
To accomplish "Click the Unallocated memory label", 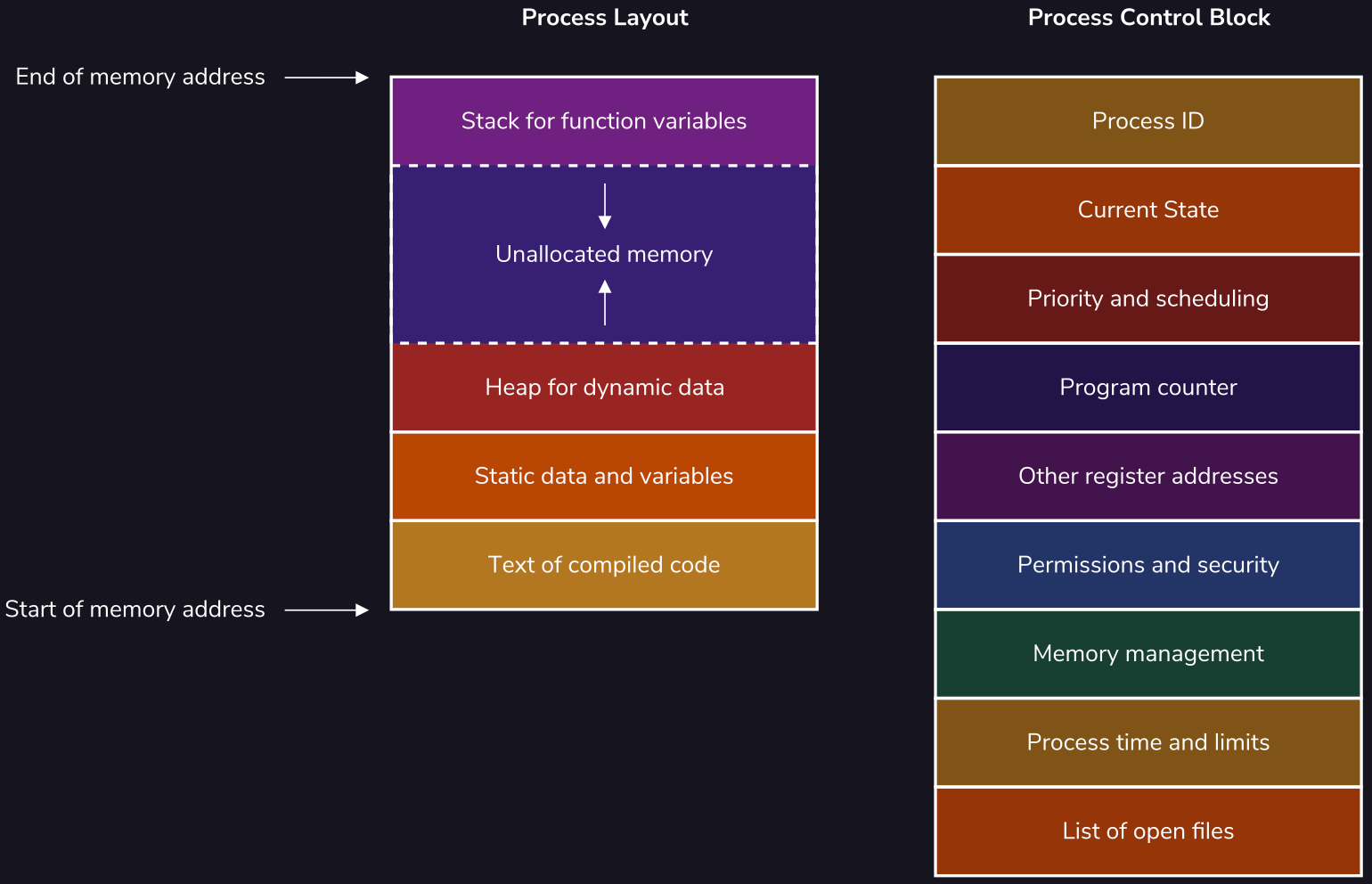I will point(604,254).
